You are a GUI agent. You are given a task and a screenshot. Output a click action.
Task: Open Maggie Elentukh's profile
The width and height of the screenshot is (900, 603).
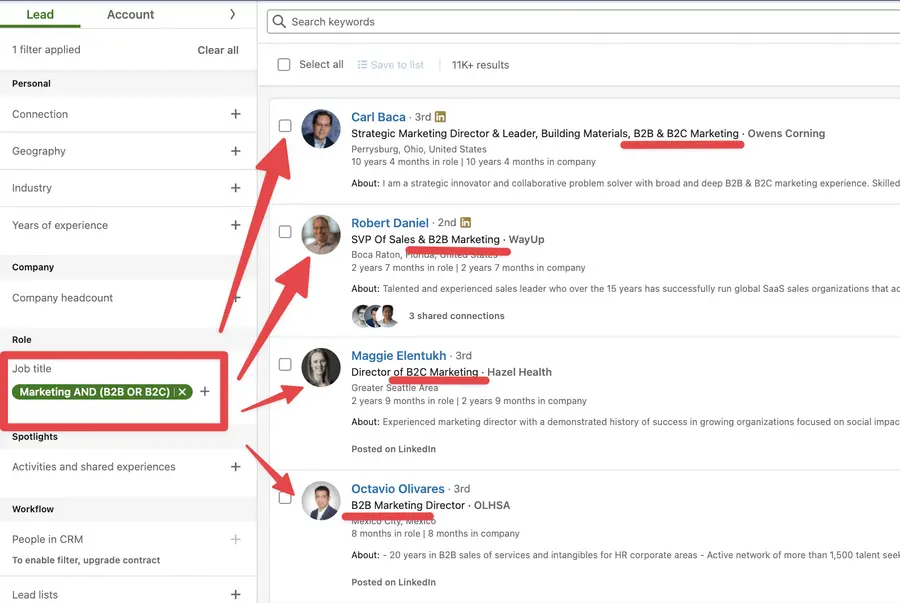(x=399, y=355)
